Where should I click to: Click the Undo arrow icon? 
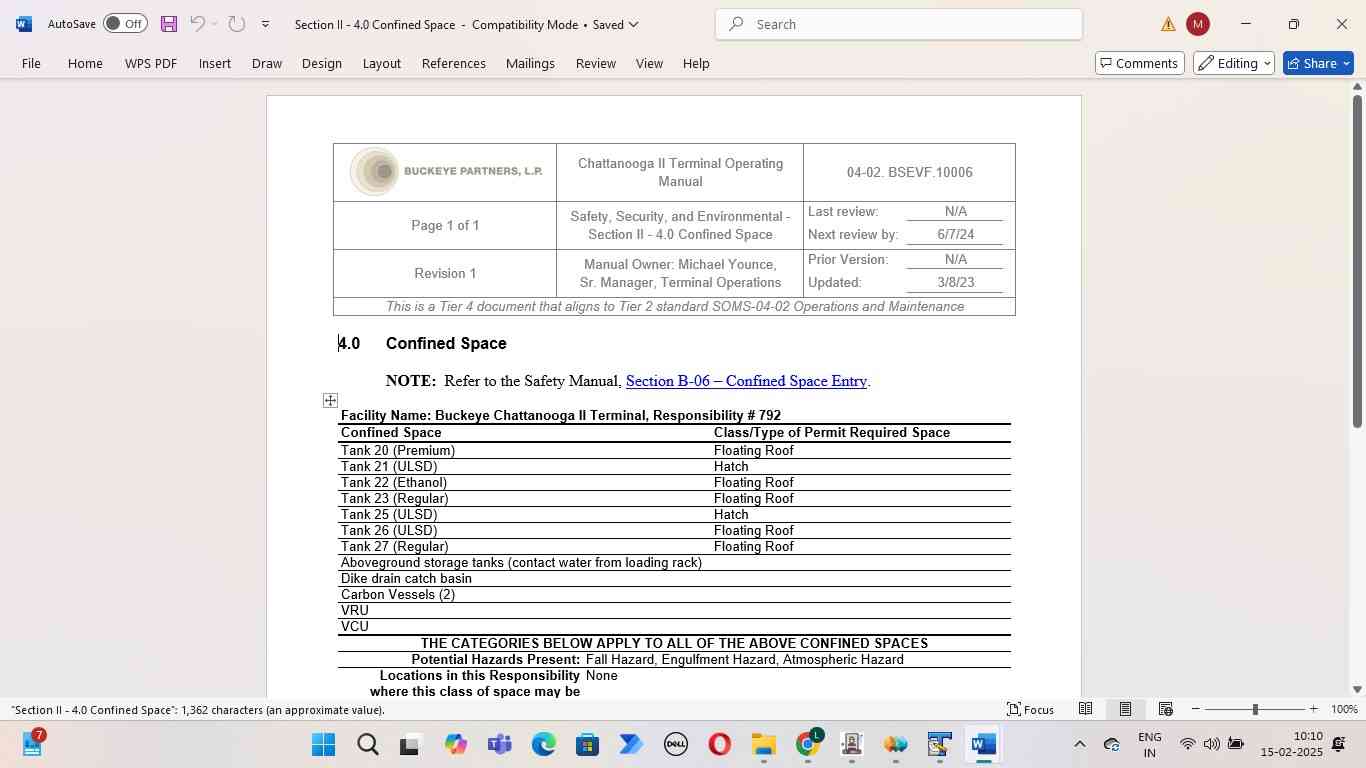click(x=197, y=24)
